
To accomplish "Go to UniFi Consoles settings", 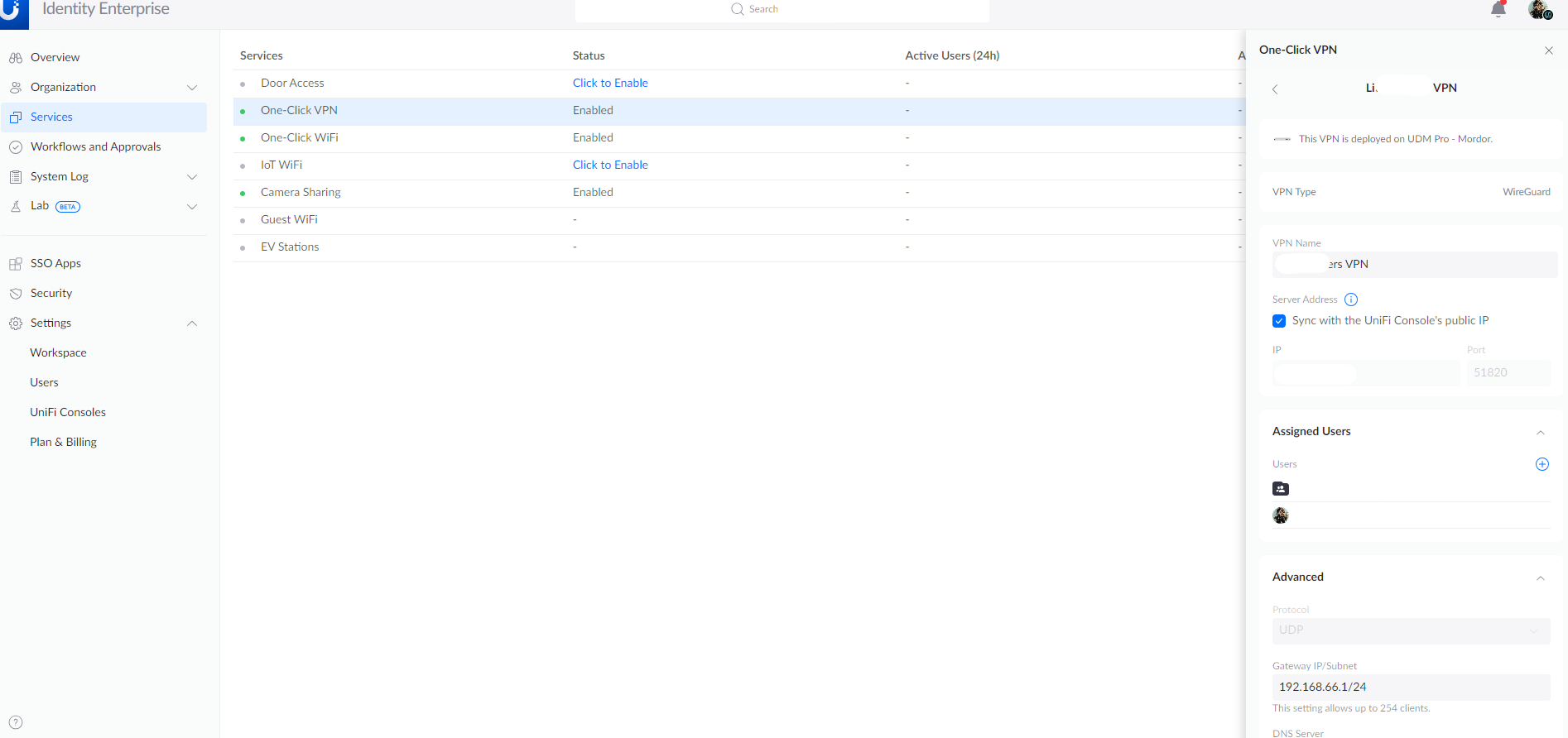I will point(68,412).
